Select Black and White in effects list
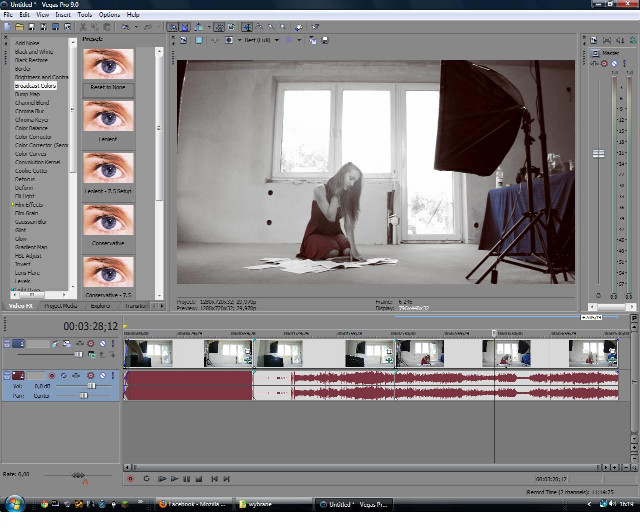Viewport: 640px width, 529px height. point(34,52)
